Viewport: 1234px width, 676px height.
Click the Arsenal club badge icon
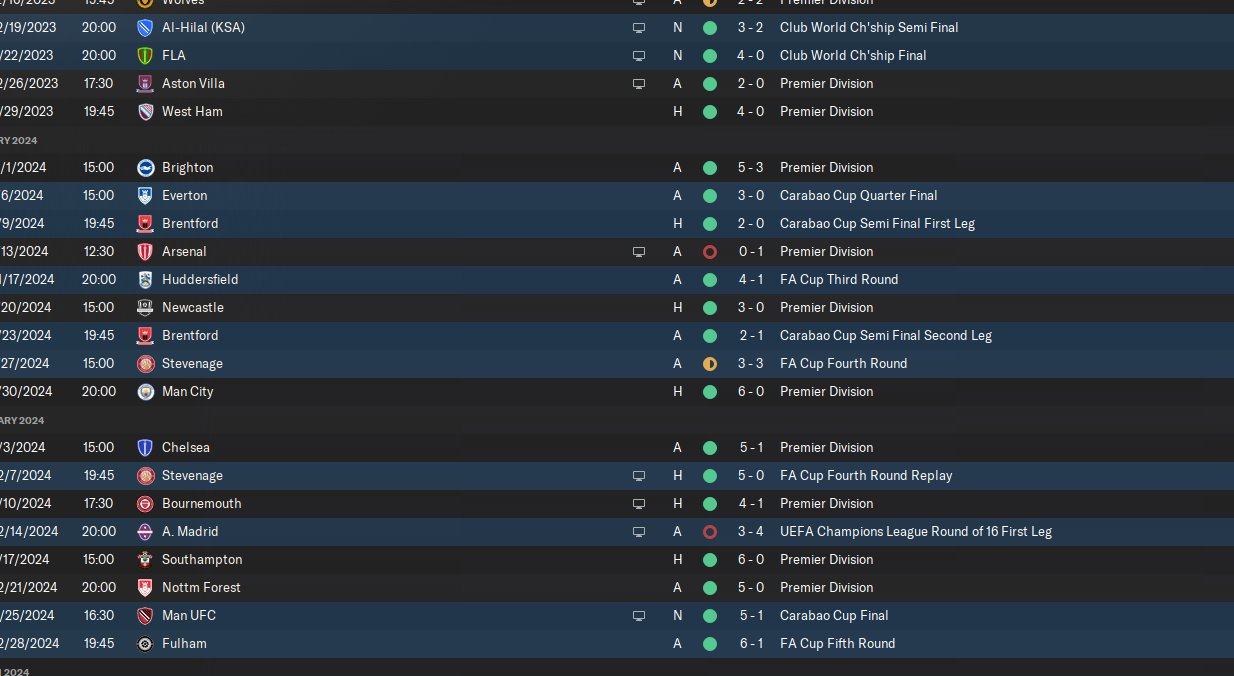point(145,251)
